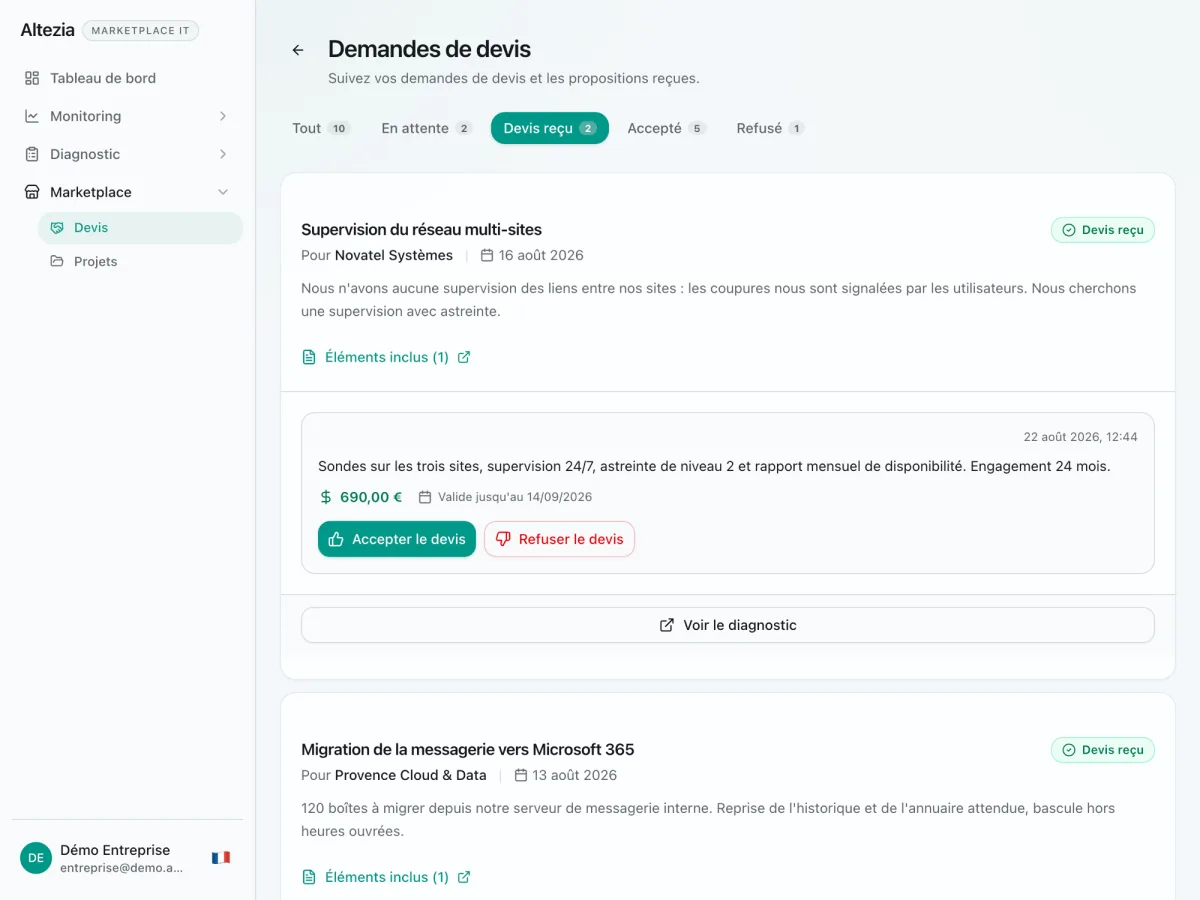Switch to the Tout tab

pos(321,128)
